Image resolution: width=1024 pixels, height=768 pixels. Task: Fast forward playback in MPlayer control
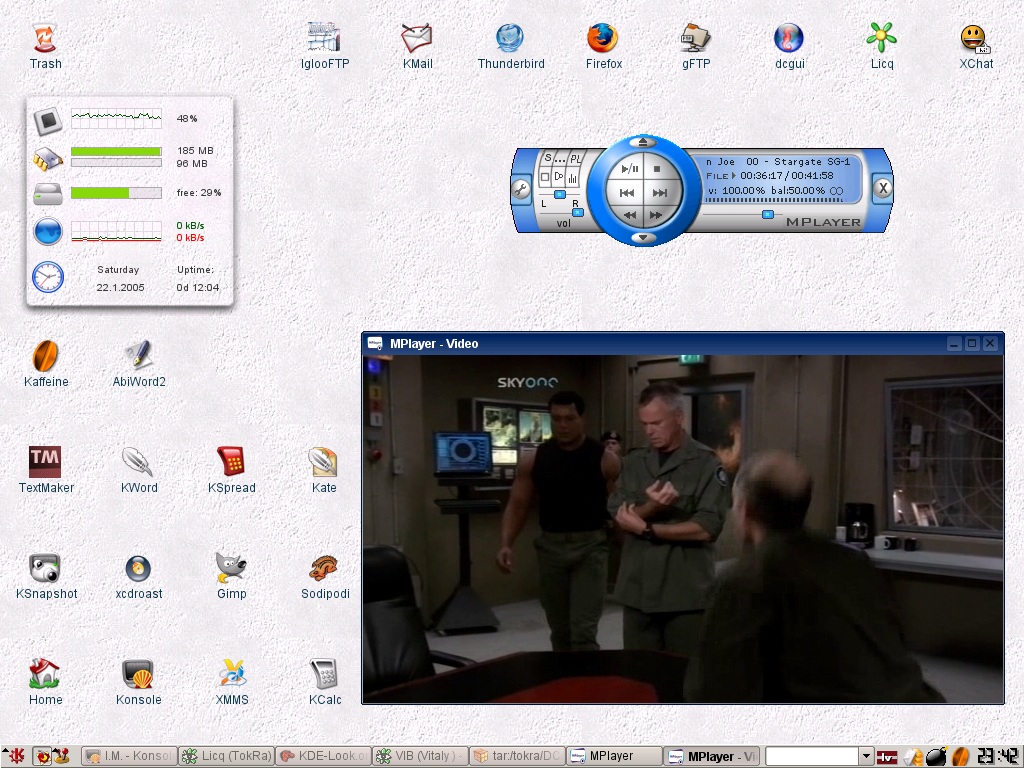tap(656, 215)
